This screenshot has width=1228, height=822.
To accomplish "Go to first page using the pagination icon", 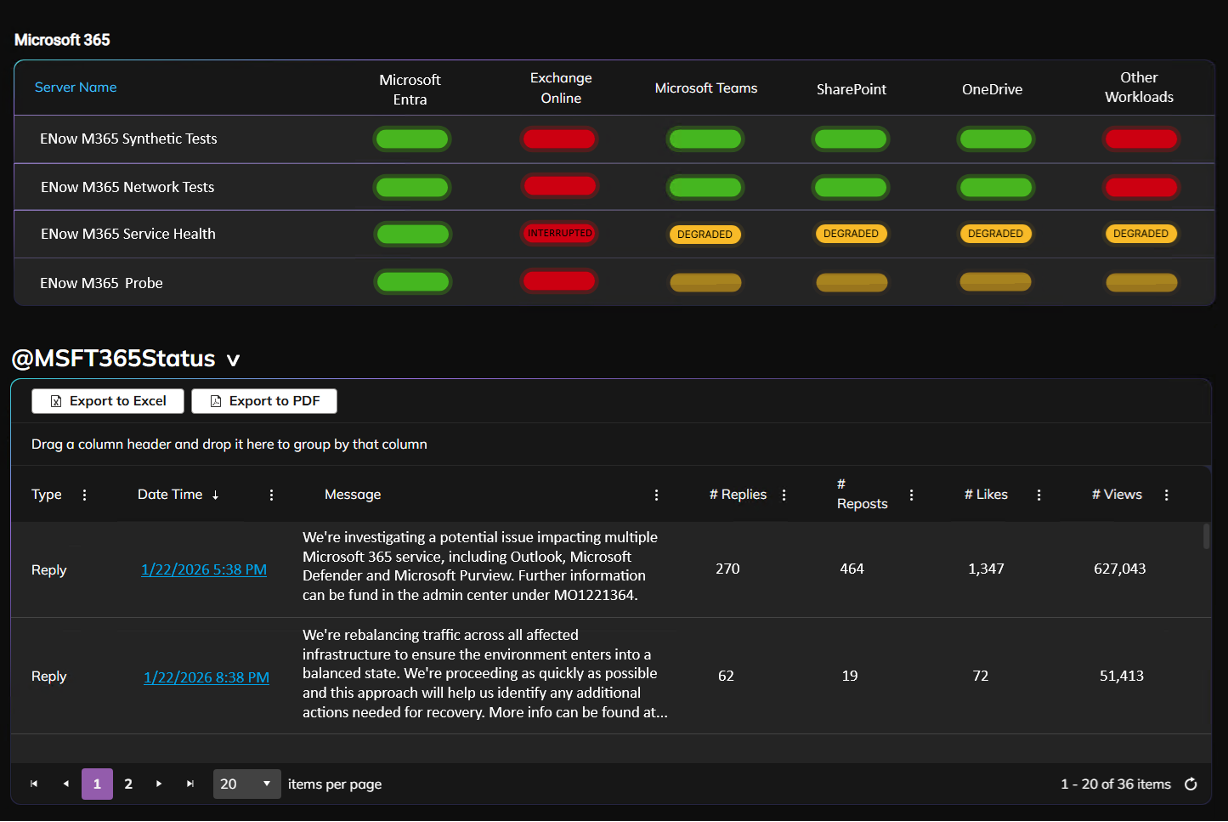I will pos(33,784).
